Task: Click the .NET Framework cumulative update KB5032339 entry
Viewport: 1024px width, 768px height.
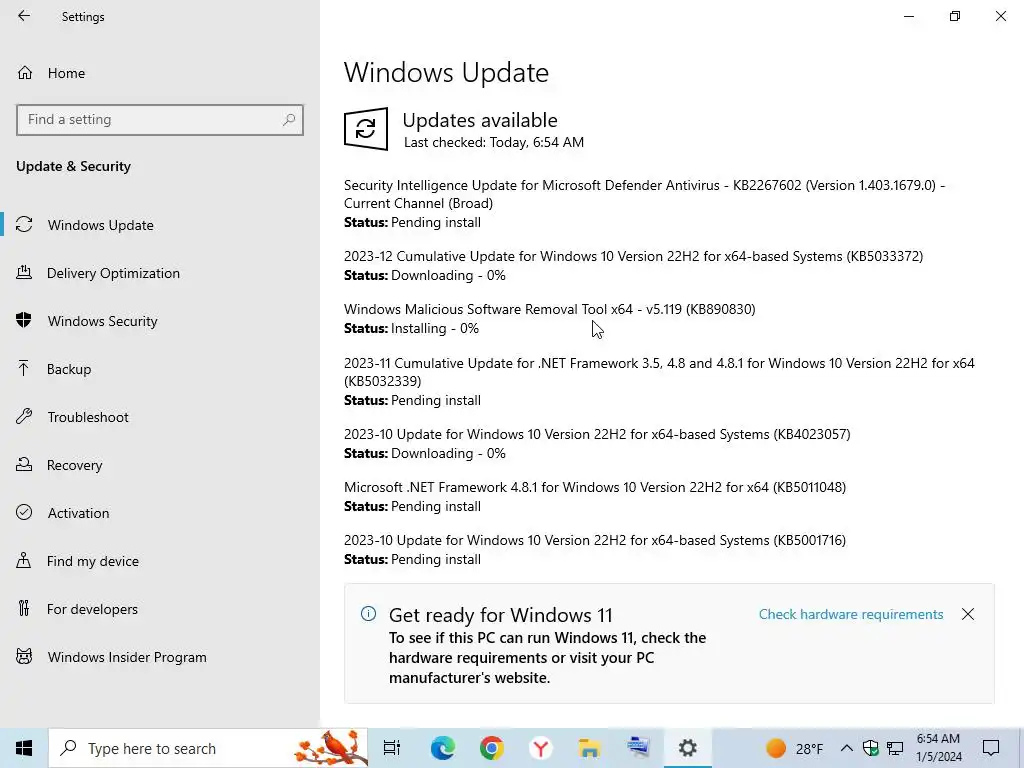Action: click(x=659, y=372)
